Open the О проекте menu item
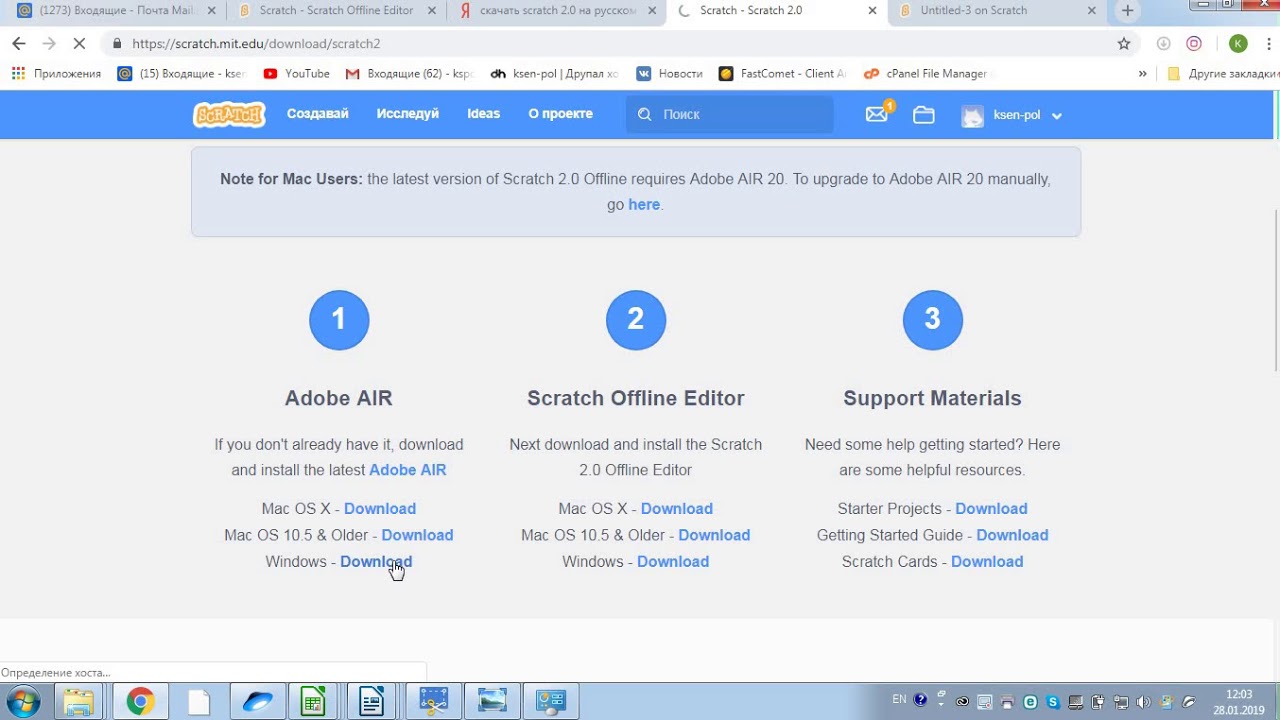This screenshot has width=1280, height=720. pos(561,114)
